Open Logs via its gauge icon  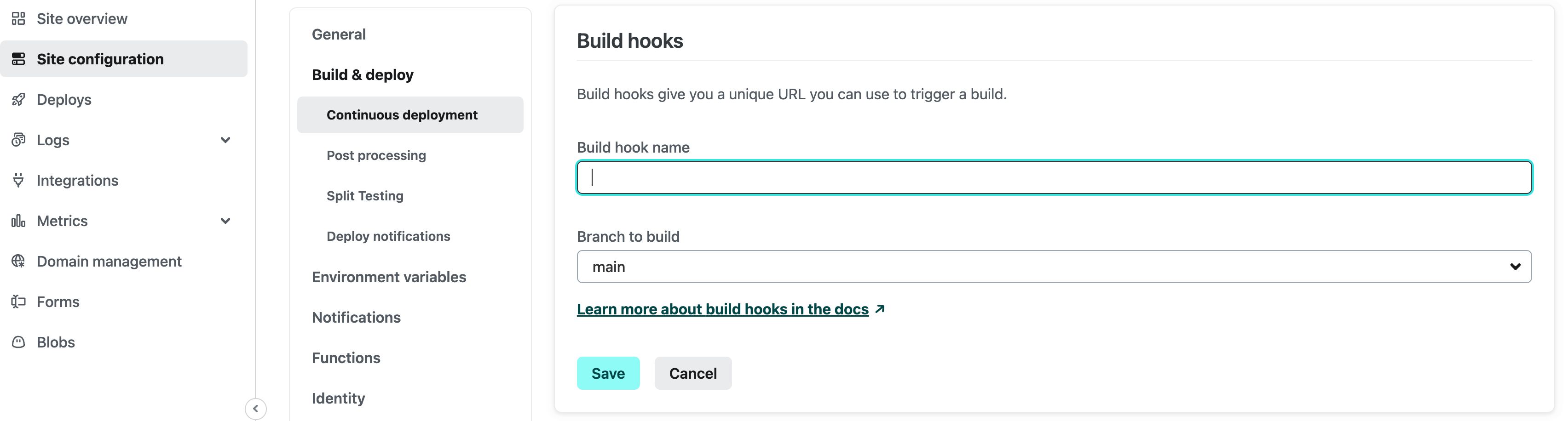coord(18,139)
